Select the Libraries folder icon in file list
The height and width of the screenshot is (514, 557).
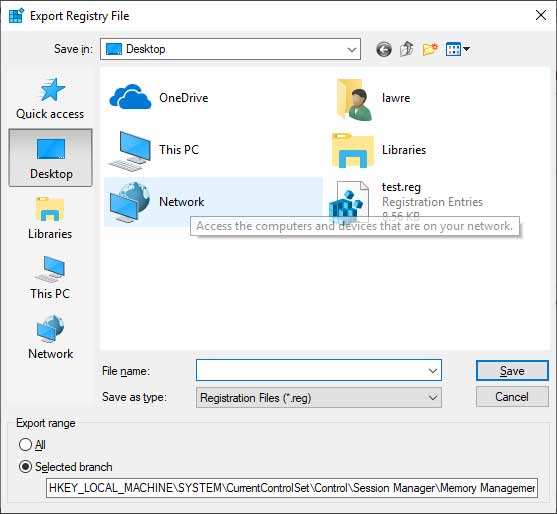353,150
